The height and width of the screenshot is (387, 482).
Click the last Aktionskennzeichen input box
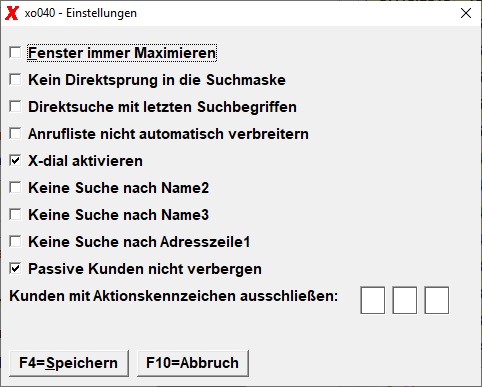[x=437, y=300]
